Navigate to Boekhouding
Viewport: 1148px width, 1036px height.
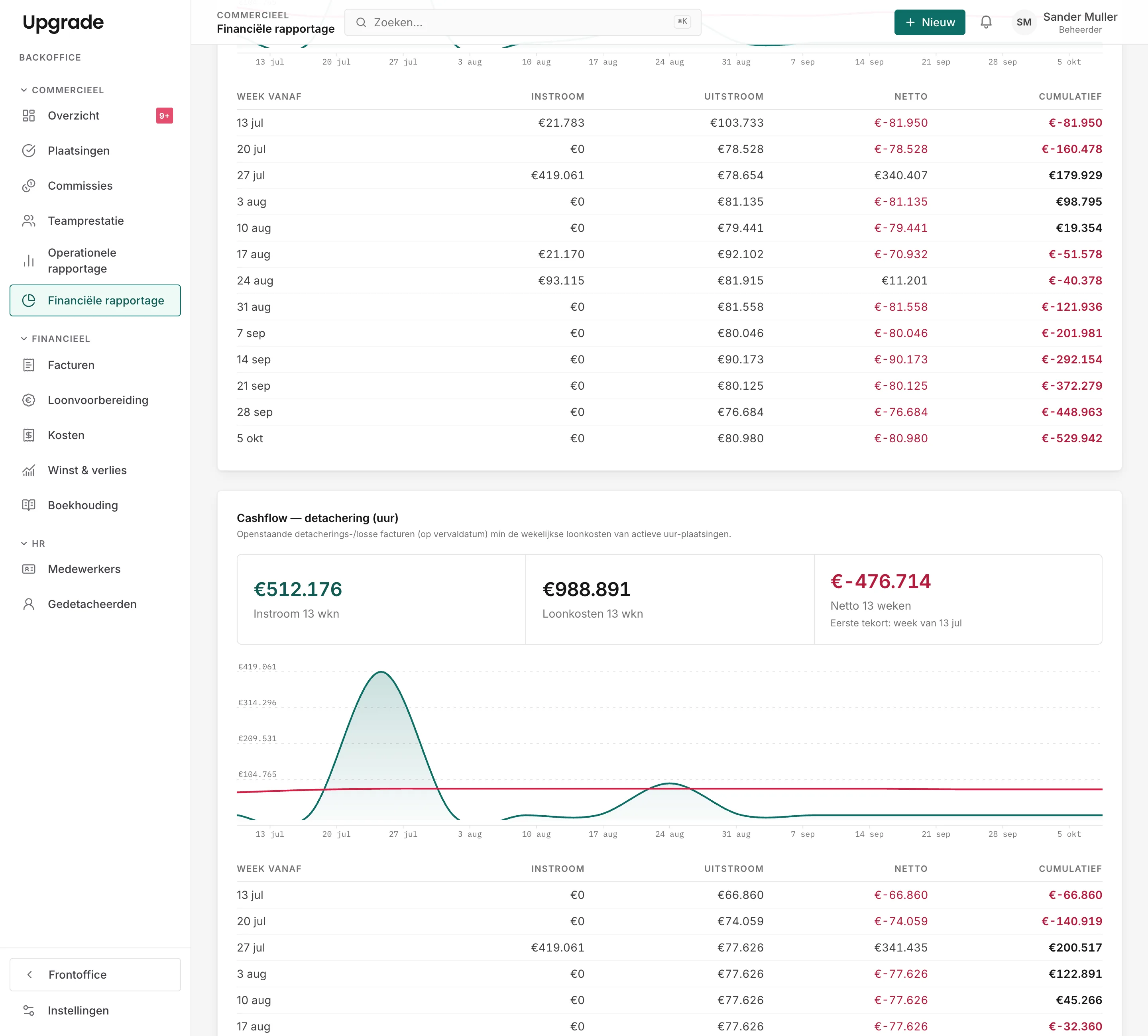click(x=95, y=506)
